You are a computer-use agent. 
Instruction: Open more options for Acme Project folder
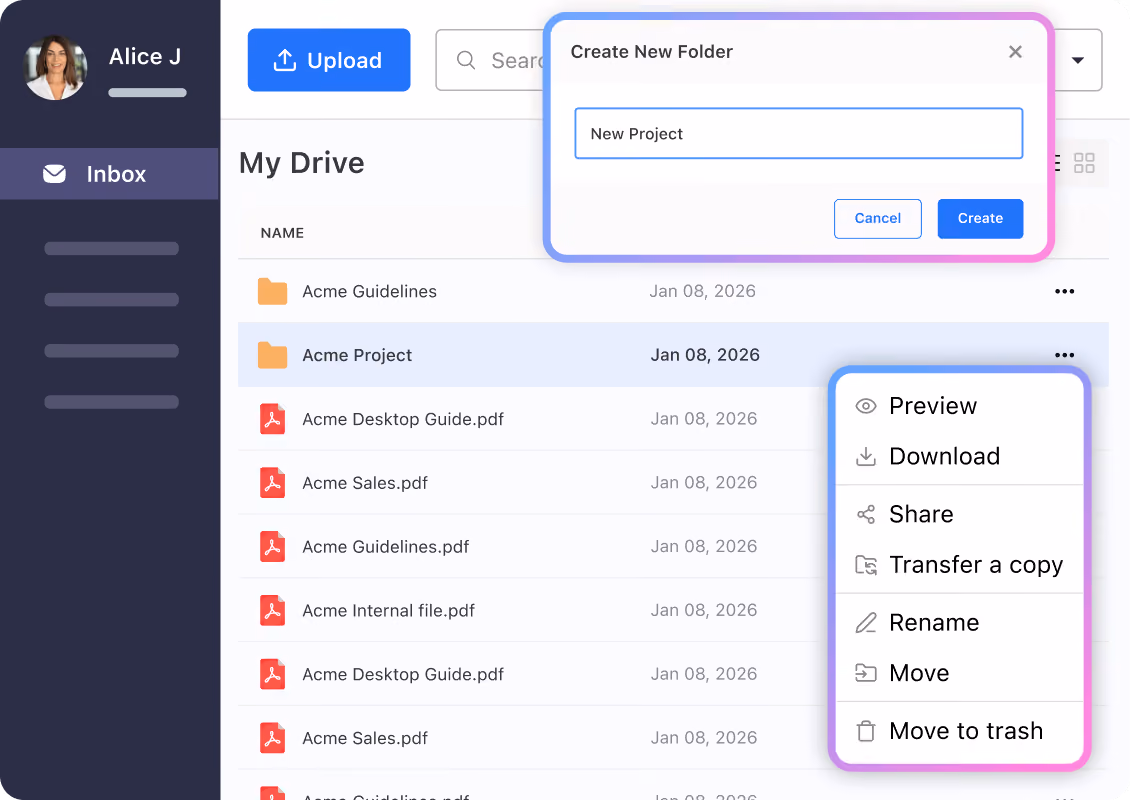1064,355
